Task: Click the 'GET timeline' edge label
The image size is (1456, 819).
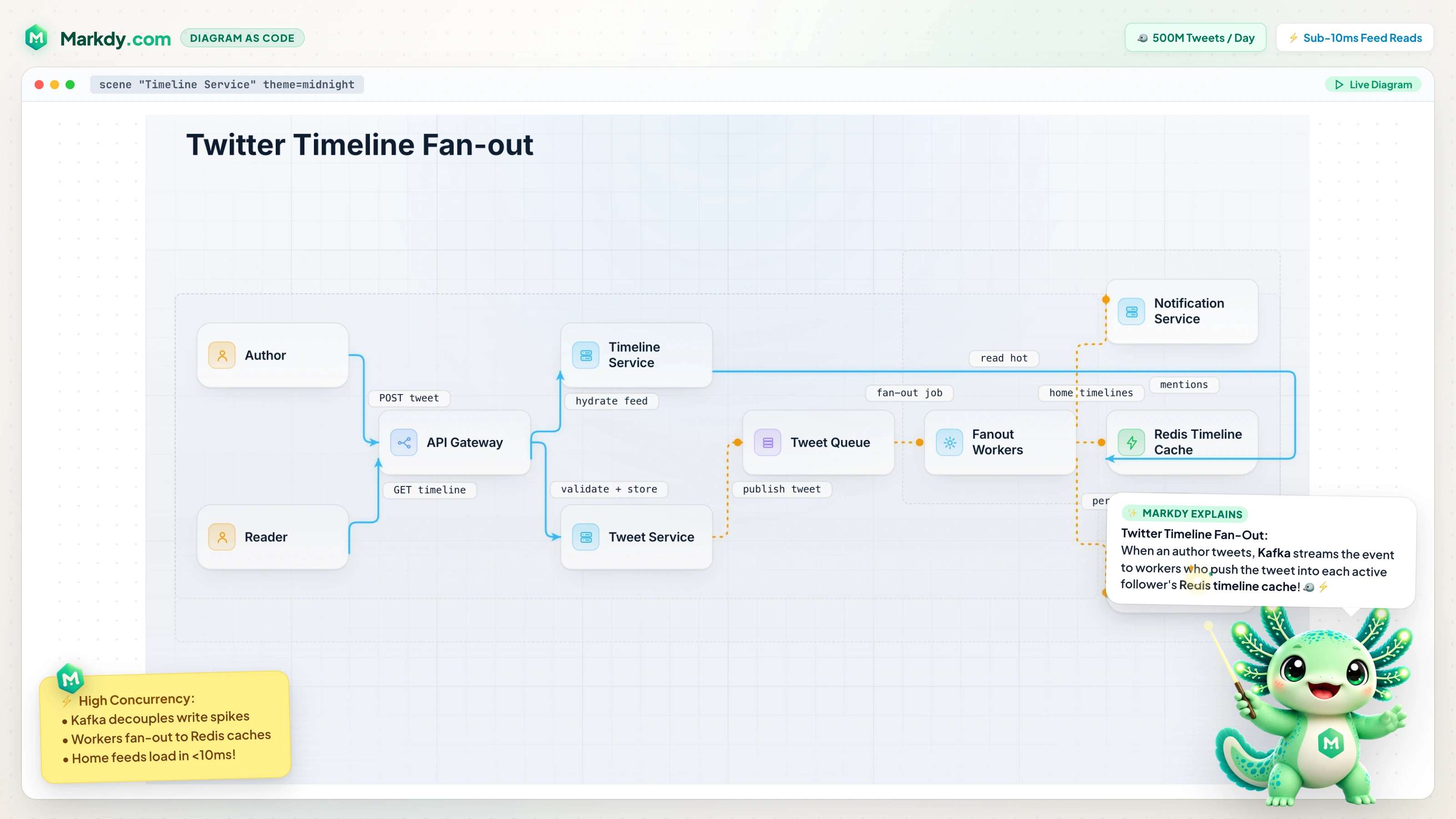Action: (430, 490)
